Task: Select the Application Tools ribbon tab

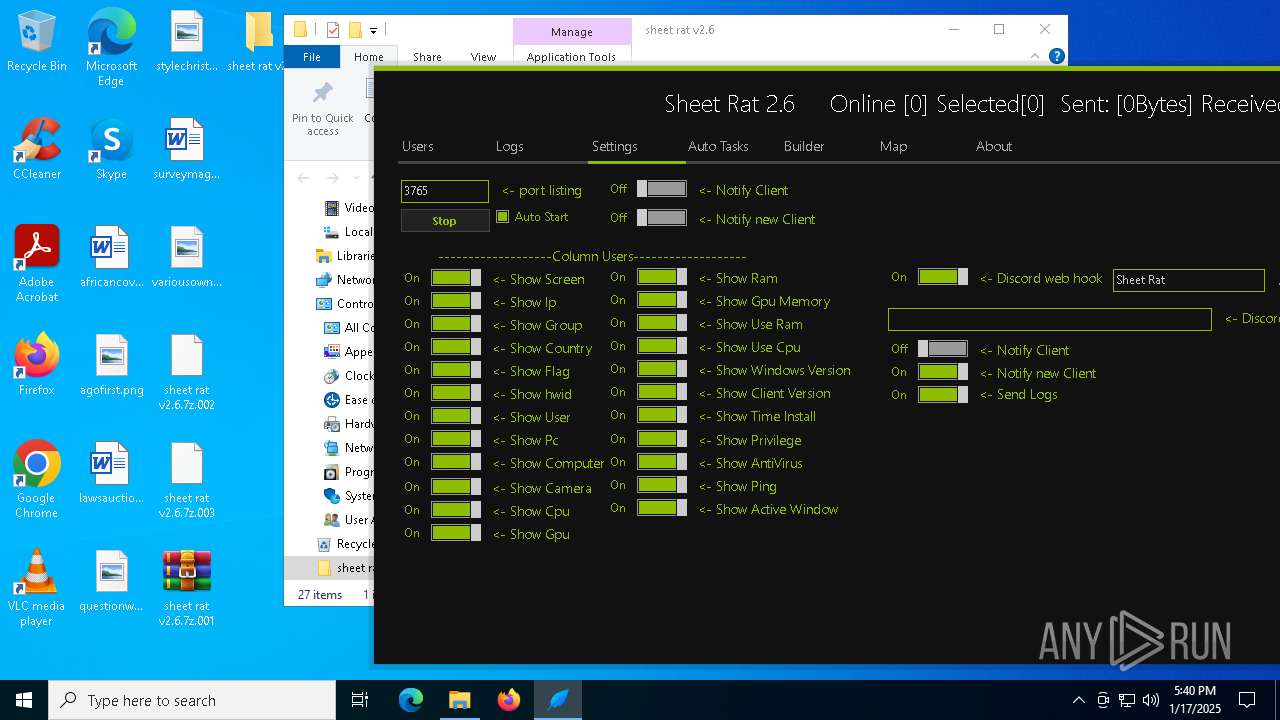Action: pyautogui.click(x=571, y=57)
